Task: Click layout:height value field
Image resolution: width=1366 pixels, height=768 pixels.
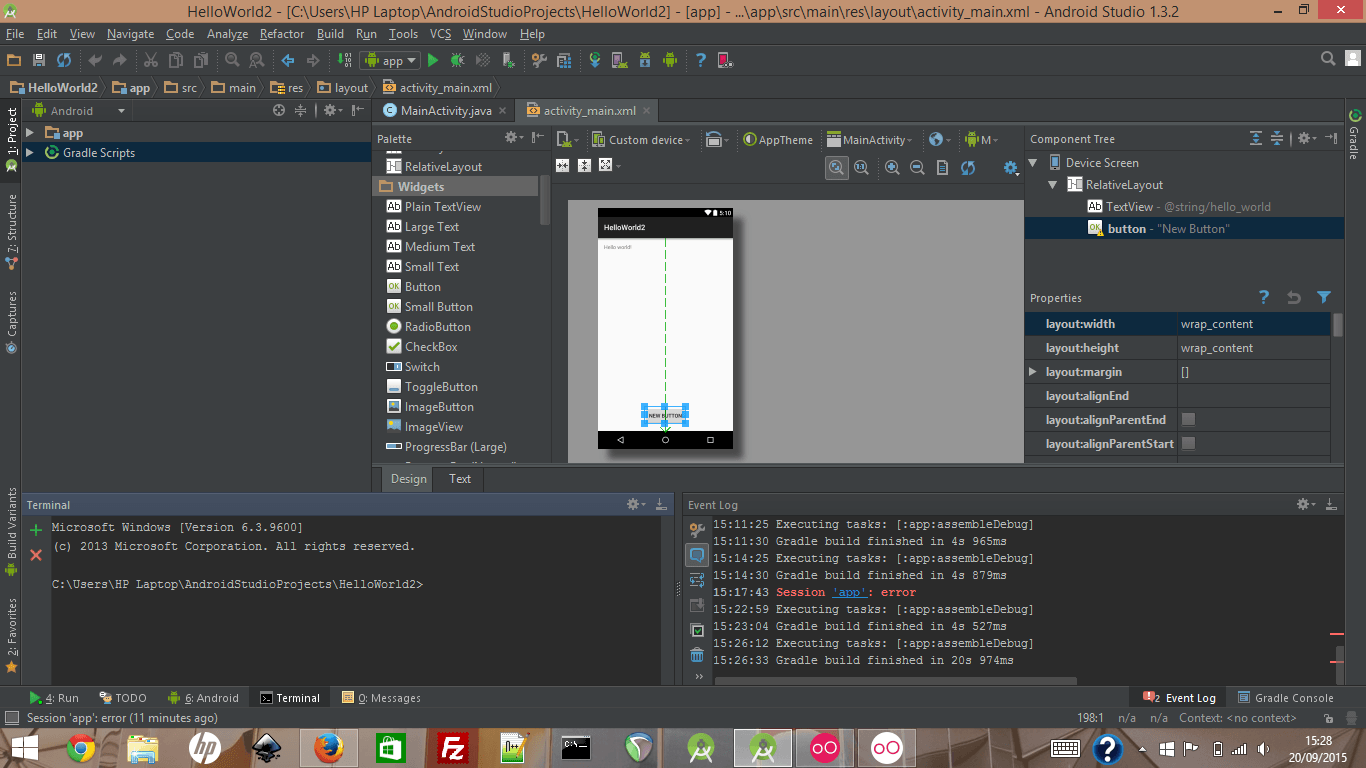Action: coord(1254,347)
